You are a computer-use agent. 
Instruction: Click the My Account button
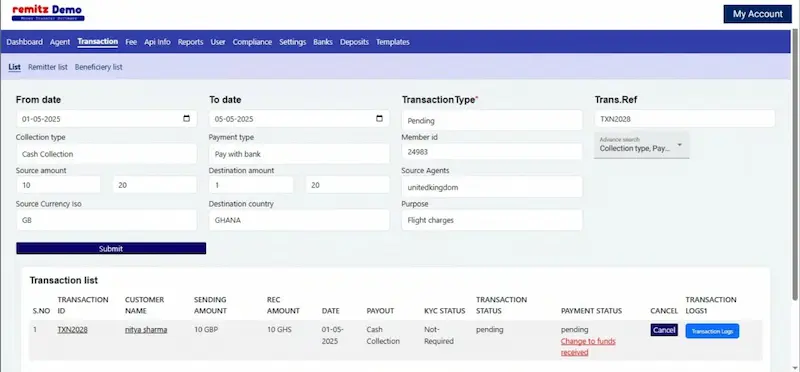[x=758, y=14]
